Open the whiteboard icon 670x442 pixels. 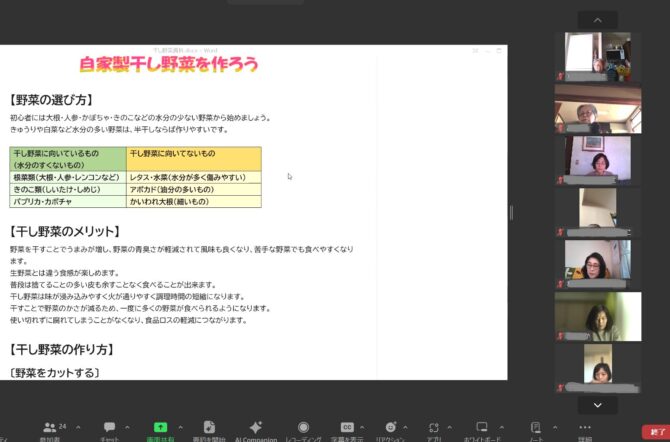482,427
